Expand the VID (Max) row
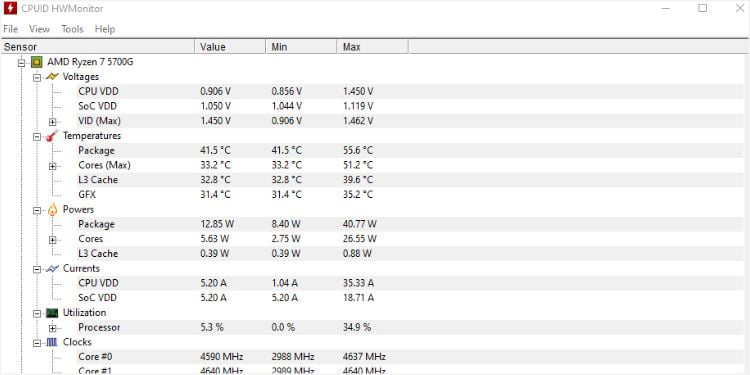Viewport: 750px width, 375px height. 53,121
